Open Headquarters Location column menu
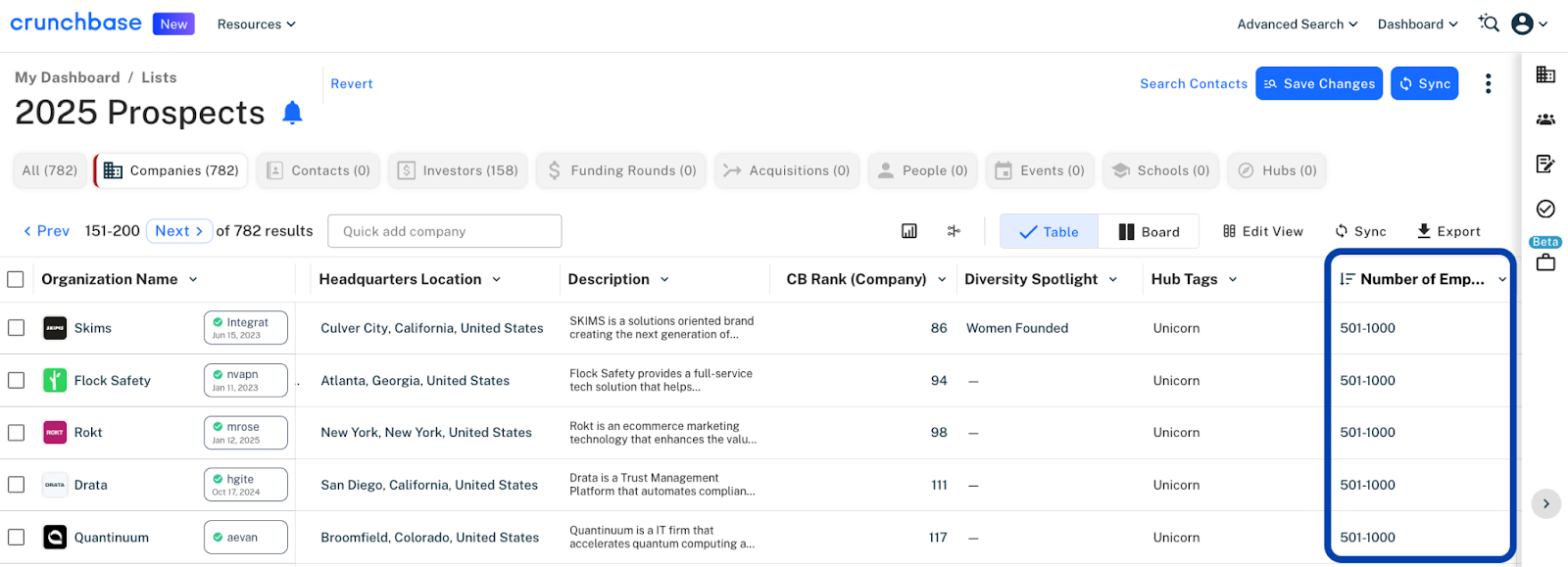 pyautogui.click(x=497, y=279)
